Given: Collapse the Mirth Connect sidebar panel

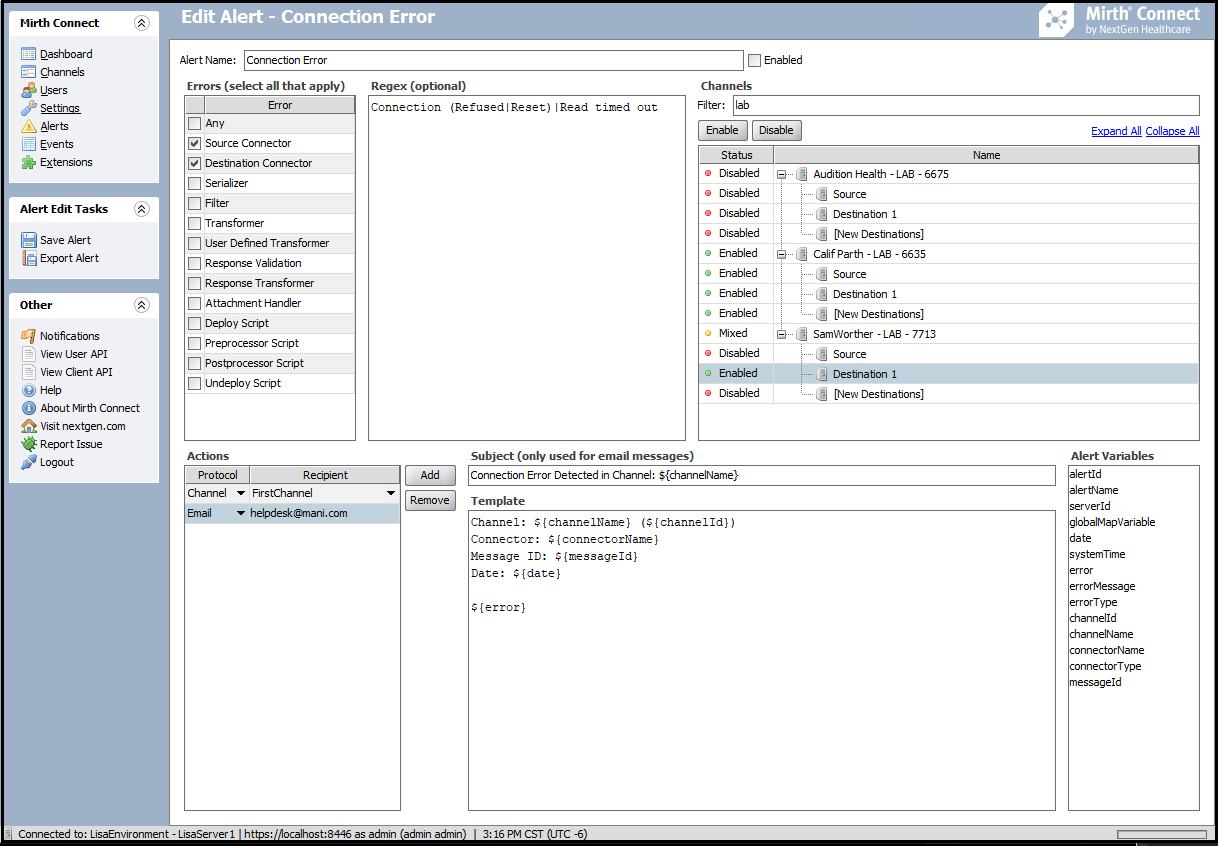Looking at the screenshot, I should [142, 23].
